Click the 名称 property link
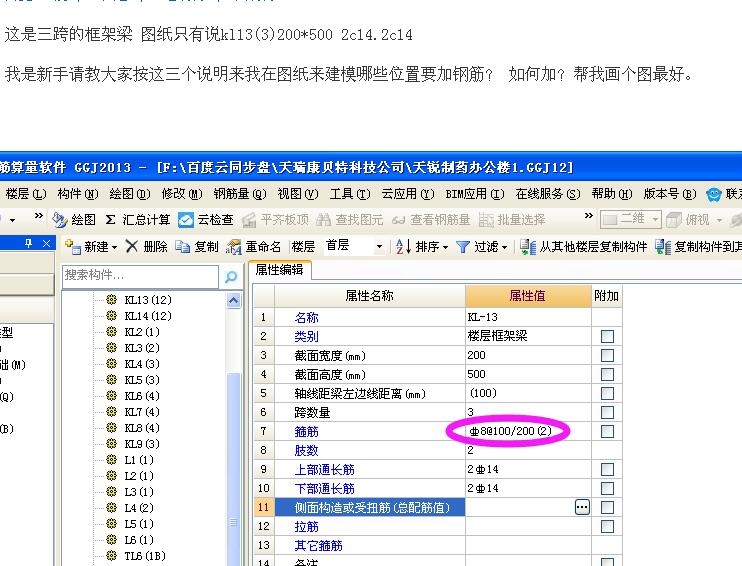This screenshot has height=566, width=742. click(x=306, y=318)
